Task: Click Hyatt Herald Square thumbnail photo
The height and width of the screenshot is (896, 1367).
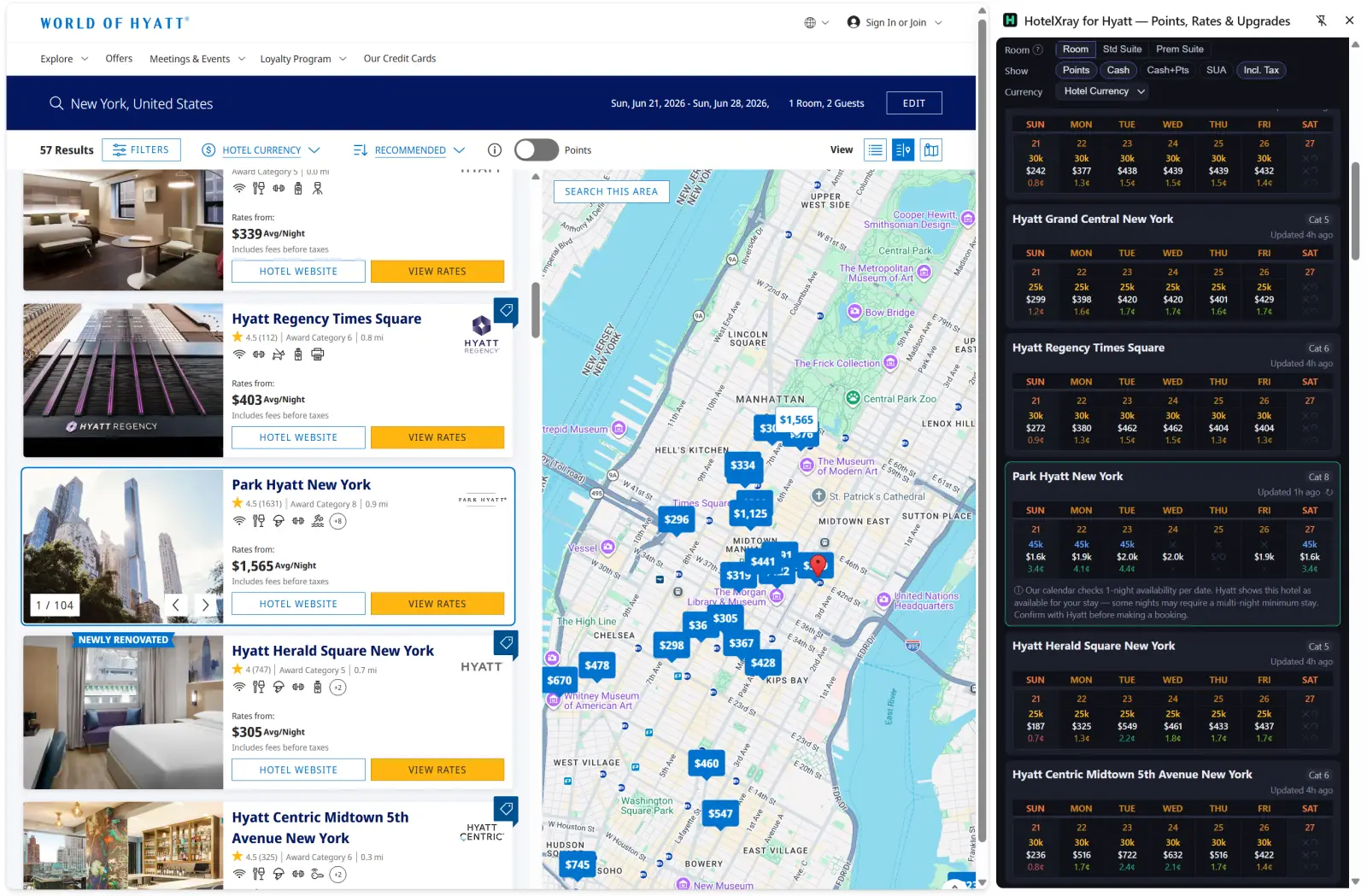Action: 123,712
